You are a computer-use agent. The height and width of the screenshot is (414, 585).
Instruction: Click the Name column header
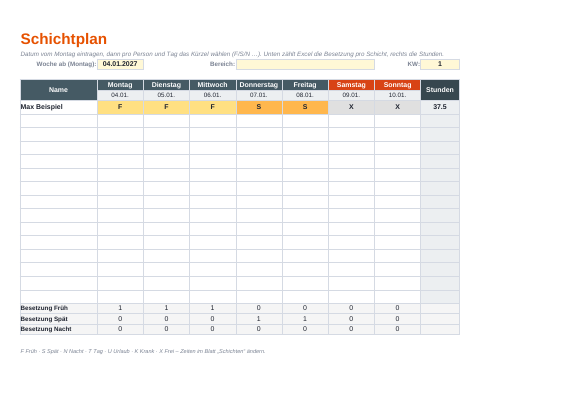pyautogui.click(x=59, y=90)
